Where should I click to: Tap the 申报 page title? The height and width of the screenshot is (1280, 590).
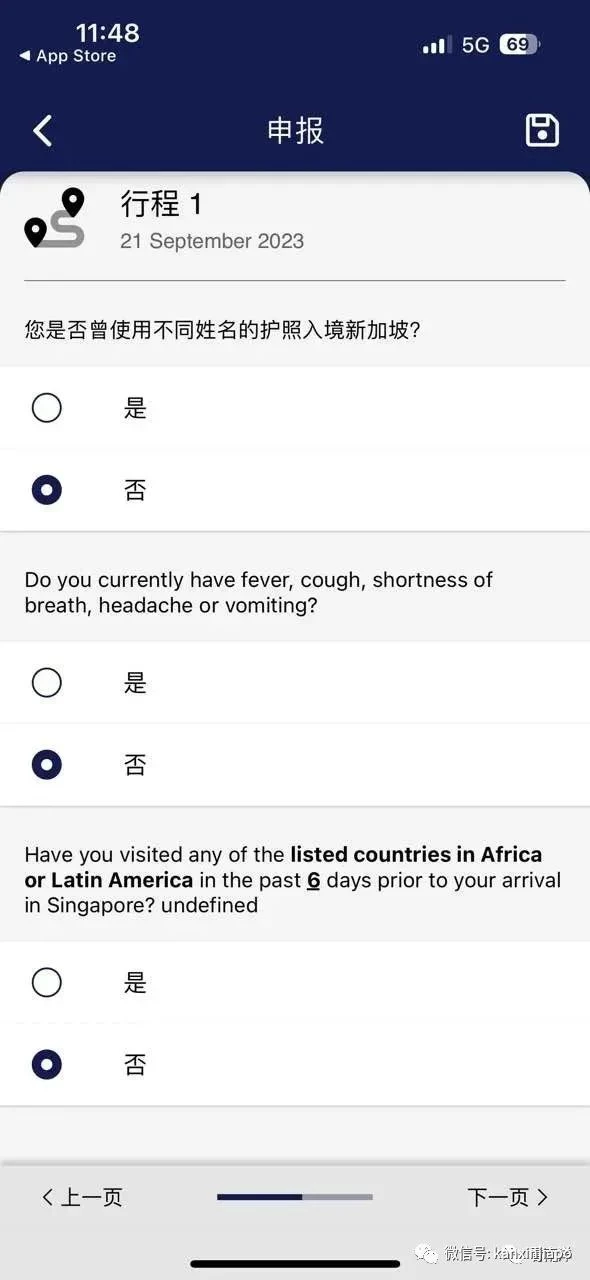tap(295, 131)
